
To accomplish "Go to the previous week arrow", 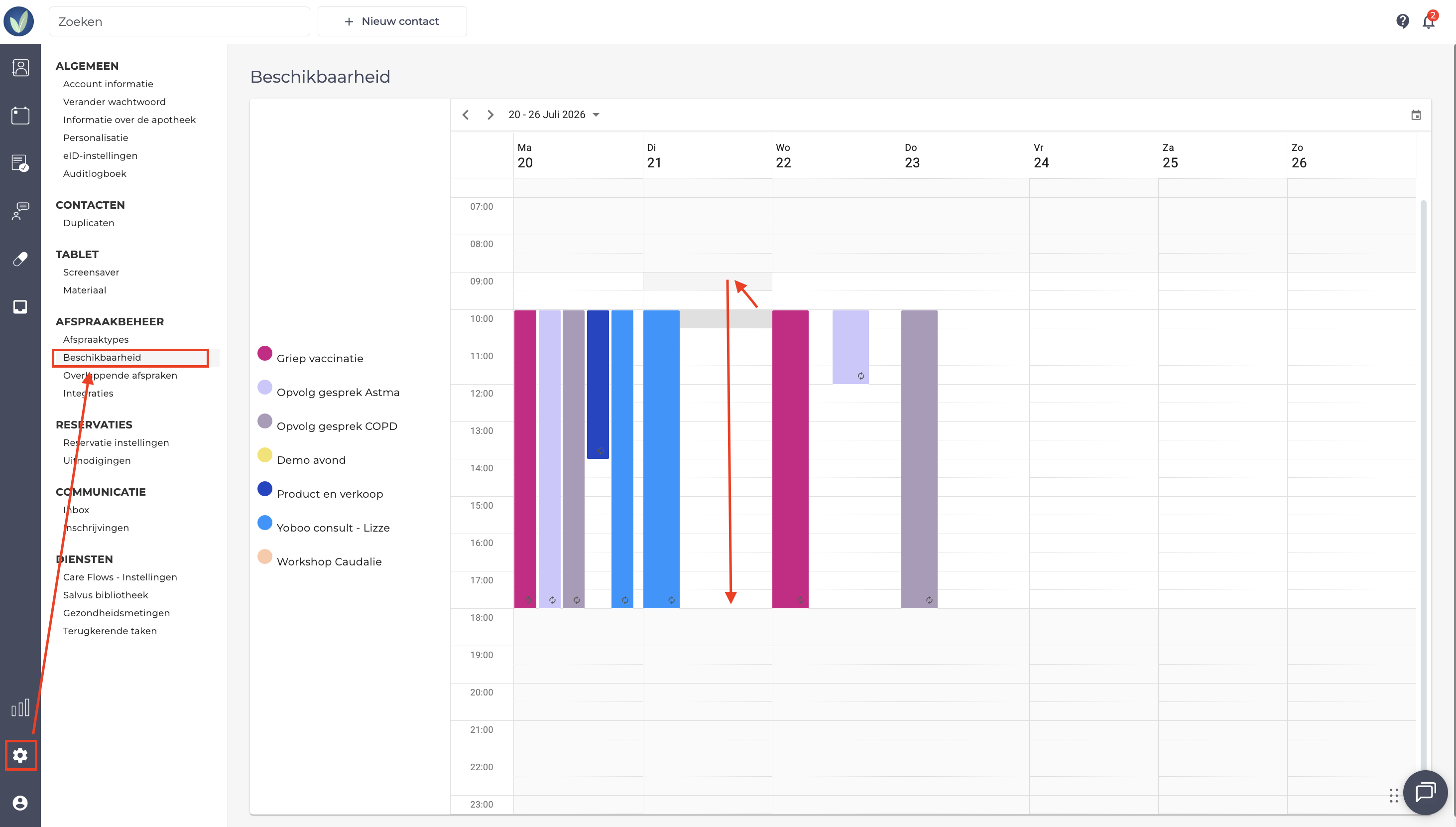I will pyautogui.click(x=466, y=115).
